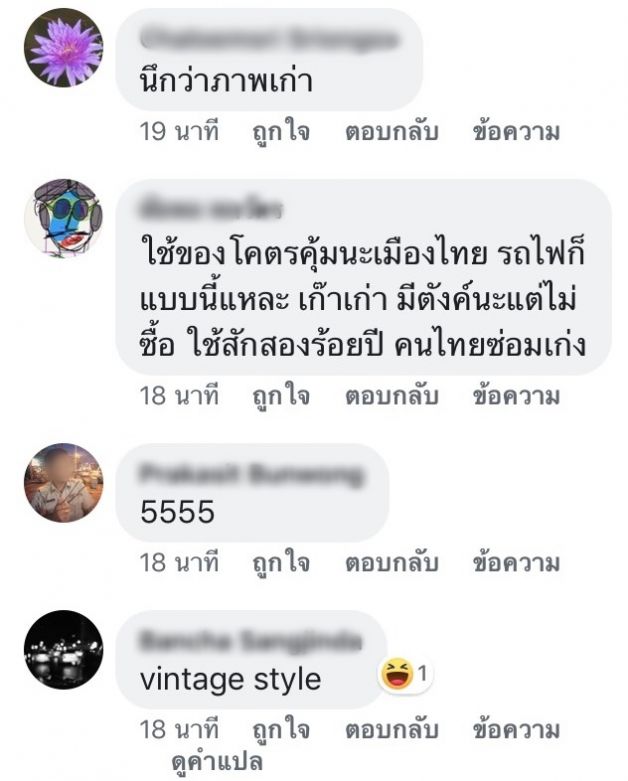Click ดูคำแปล to see translation

217,762
